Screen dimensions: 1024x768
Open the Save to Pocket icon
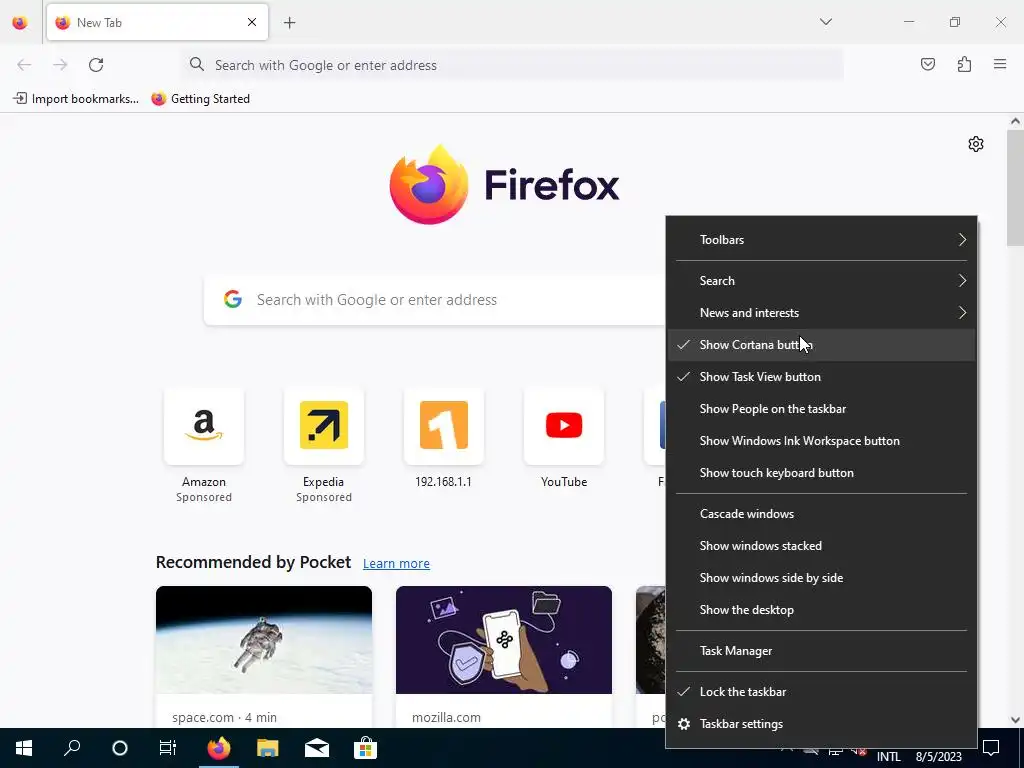[x=927, y=64]
